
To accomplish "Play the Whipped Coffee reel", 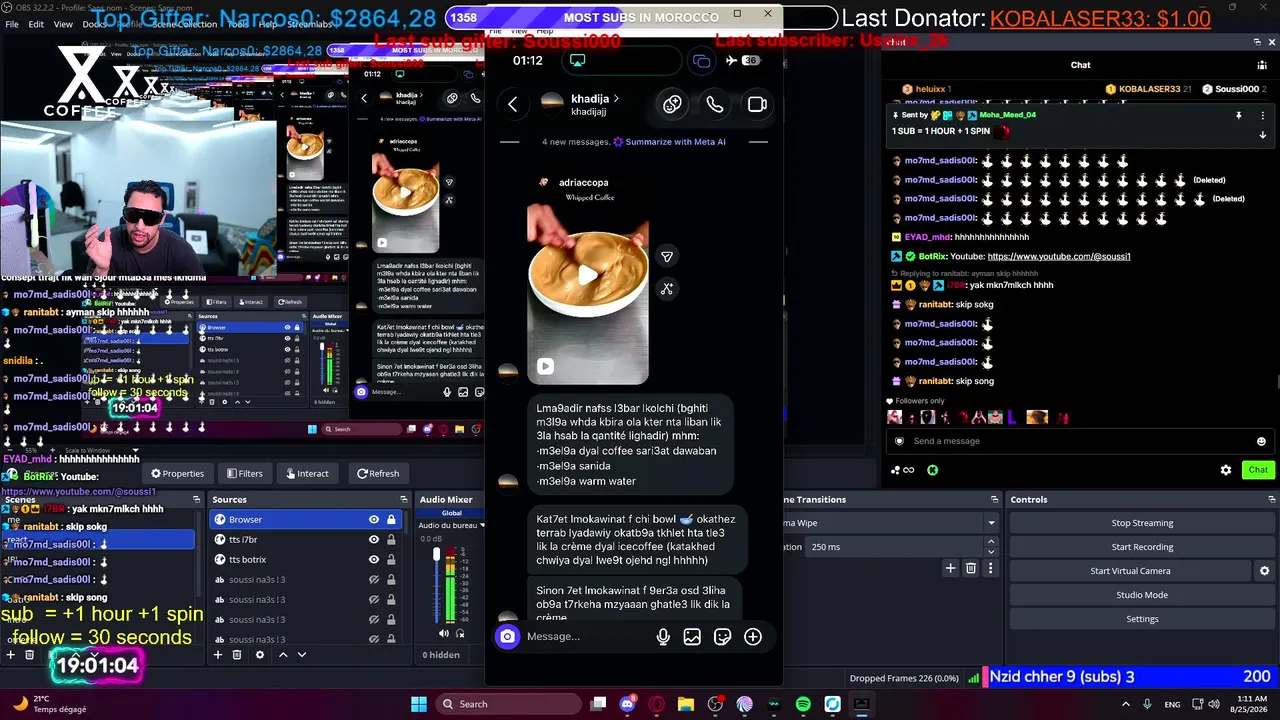I will (587, 275).
